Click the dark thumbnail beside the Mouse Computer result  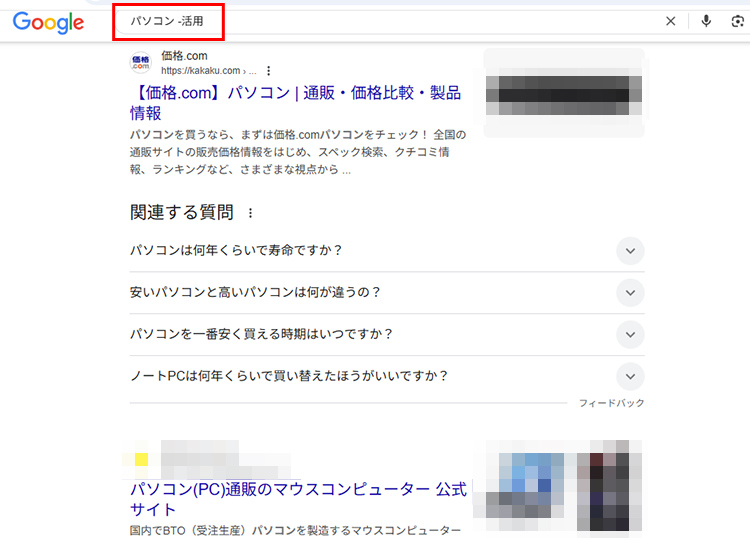tap(609, 485)
